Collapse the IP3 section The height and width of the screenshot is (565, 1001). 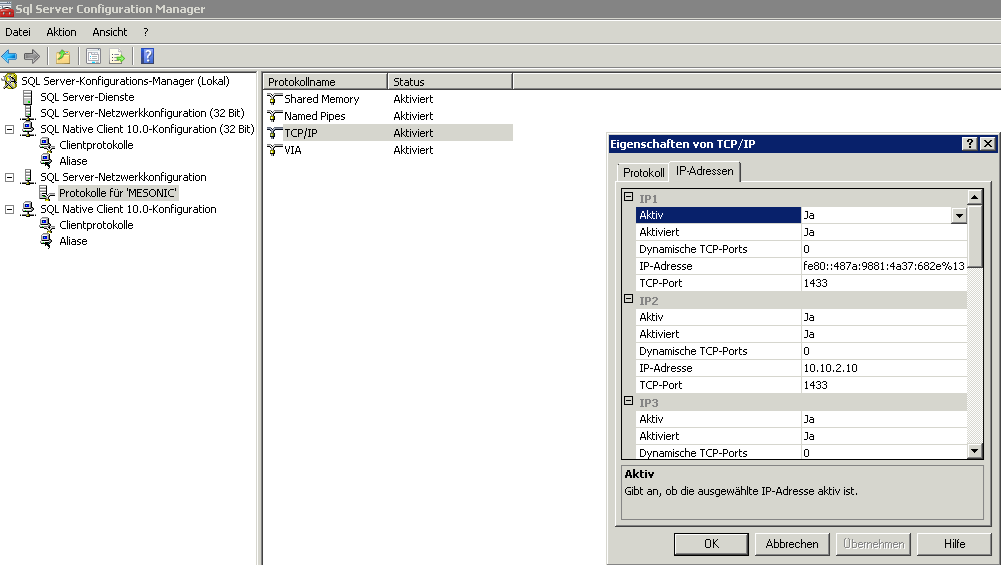629,402
